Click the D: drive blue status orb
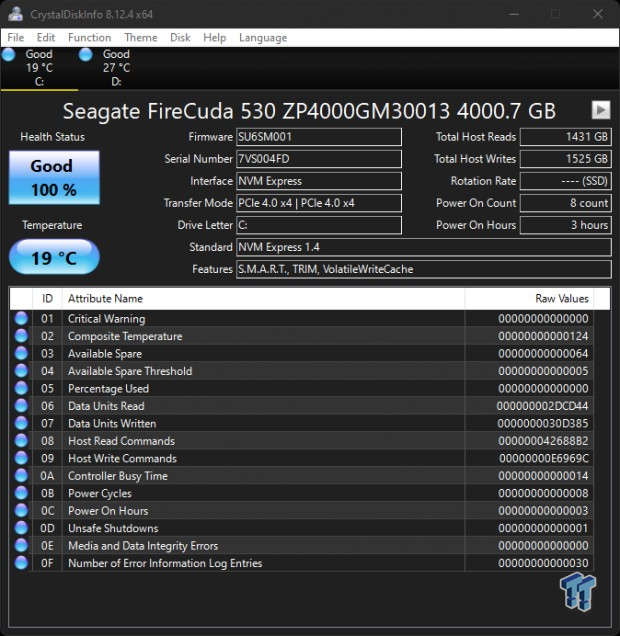 point(86,54)
